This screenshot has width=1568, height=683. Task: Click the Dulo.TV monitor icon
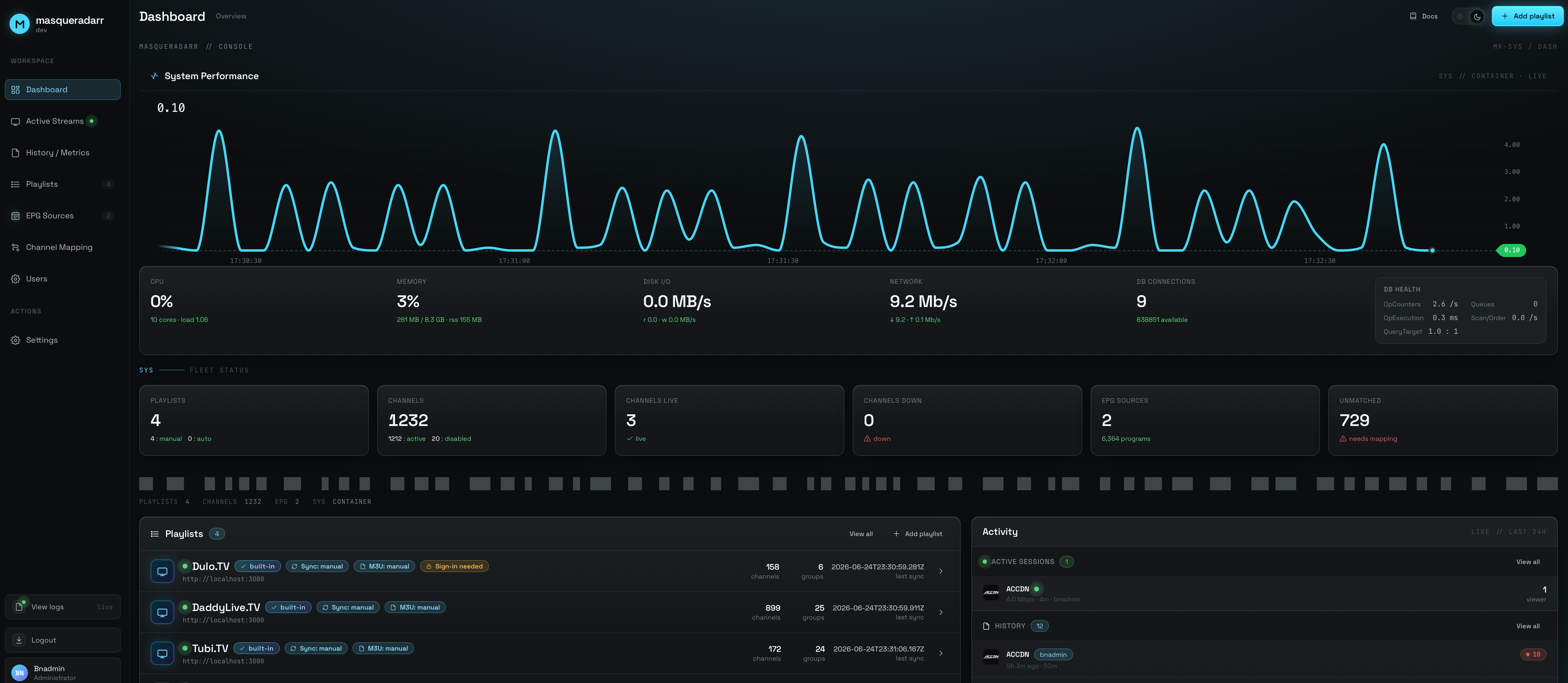162,572
